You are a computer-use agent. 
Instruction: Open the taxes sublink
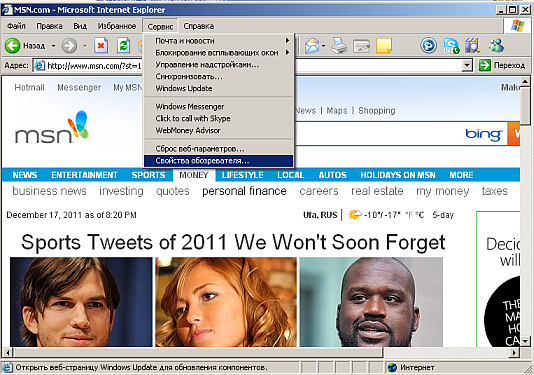(x=494, y=191)
